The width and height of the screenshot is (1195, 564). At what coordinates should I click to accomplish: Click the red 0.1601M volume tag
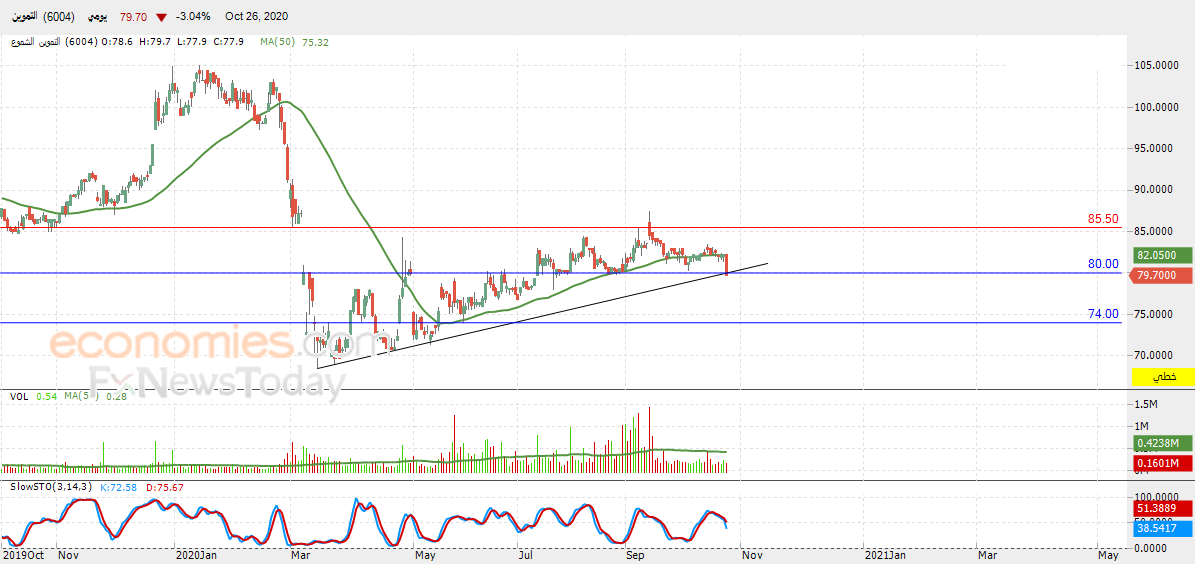1163,463
